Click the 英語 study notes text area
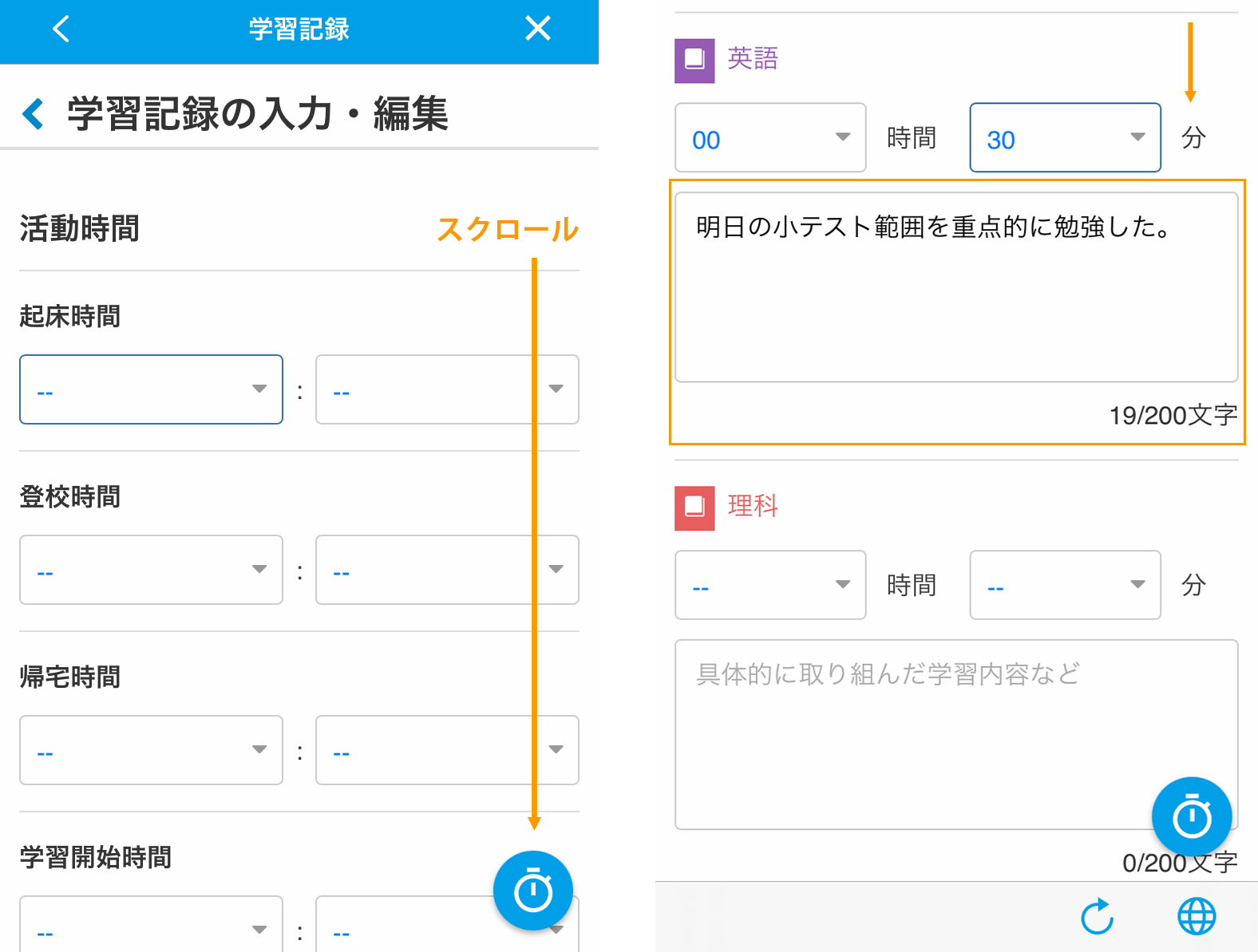1258x952 pixels. click(x=956, y=287)
